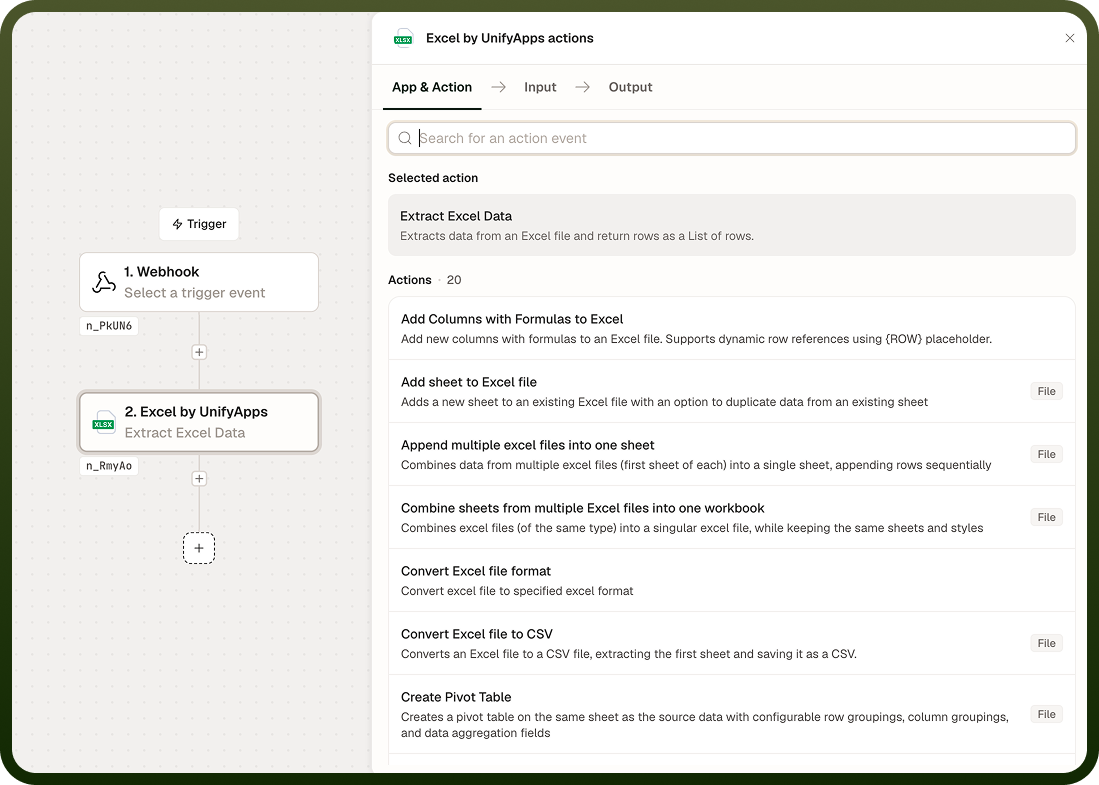
Task: Switch to the Input tab
Action: point(540,87)
